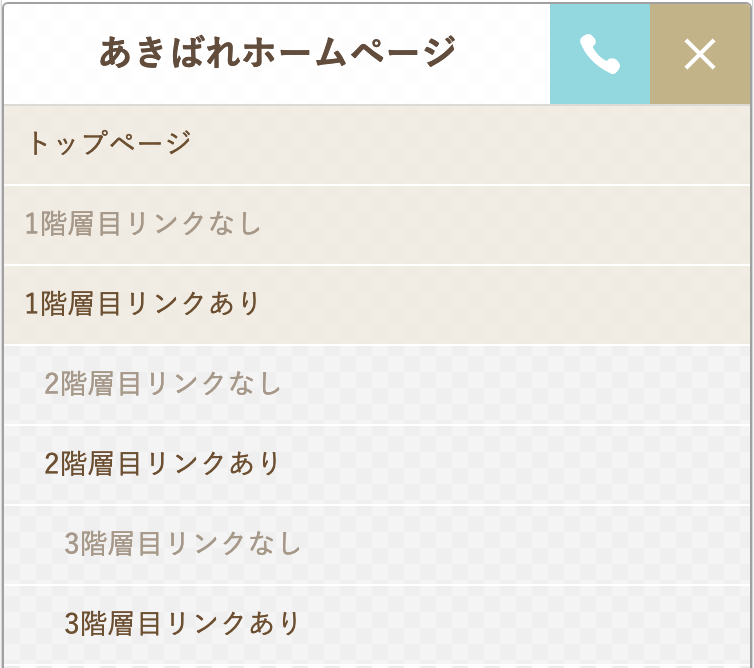
Task: Tap the phone call icon
Action: click(x=600, y=54)
